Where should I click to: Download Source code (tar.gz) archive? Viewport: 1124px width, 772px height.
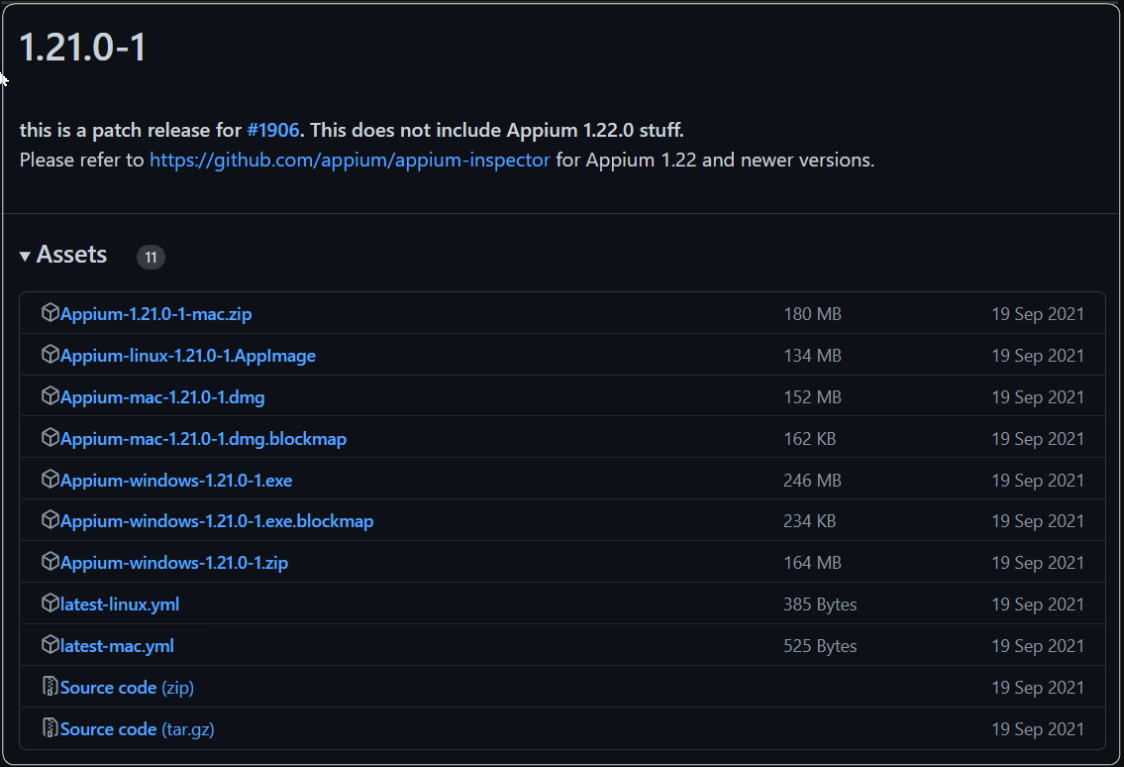[x=137, y=729]
